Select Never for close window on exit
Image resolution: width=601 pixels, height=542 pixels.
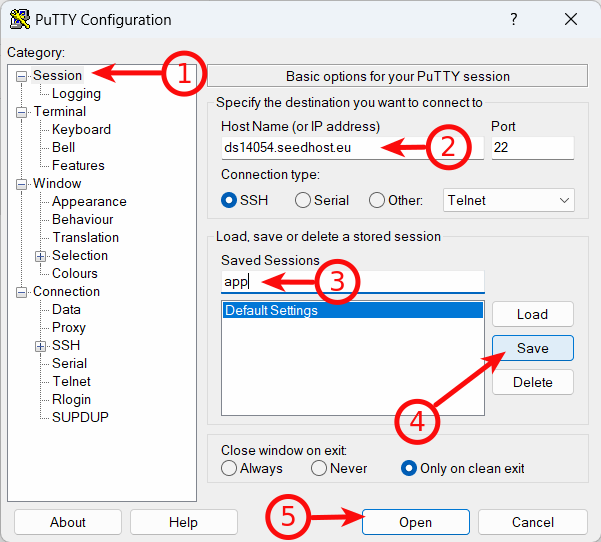coord(319,468)
